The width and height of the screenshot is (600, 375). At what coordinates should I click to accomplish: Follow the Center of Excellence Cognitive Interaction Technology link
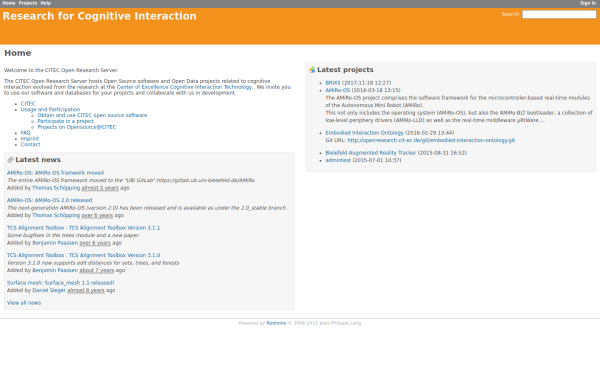[x=184, y=87]
